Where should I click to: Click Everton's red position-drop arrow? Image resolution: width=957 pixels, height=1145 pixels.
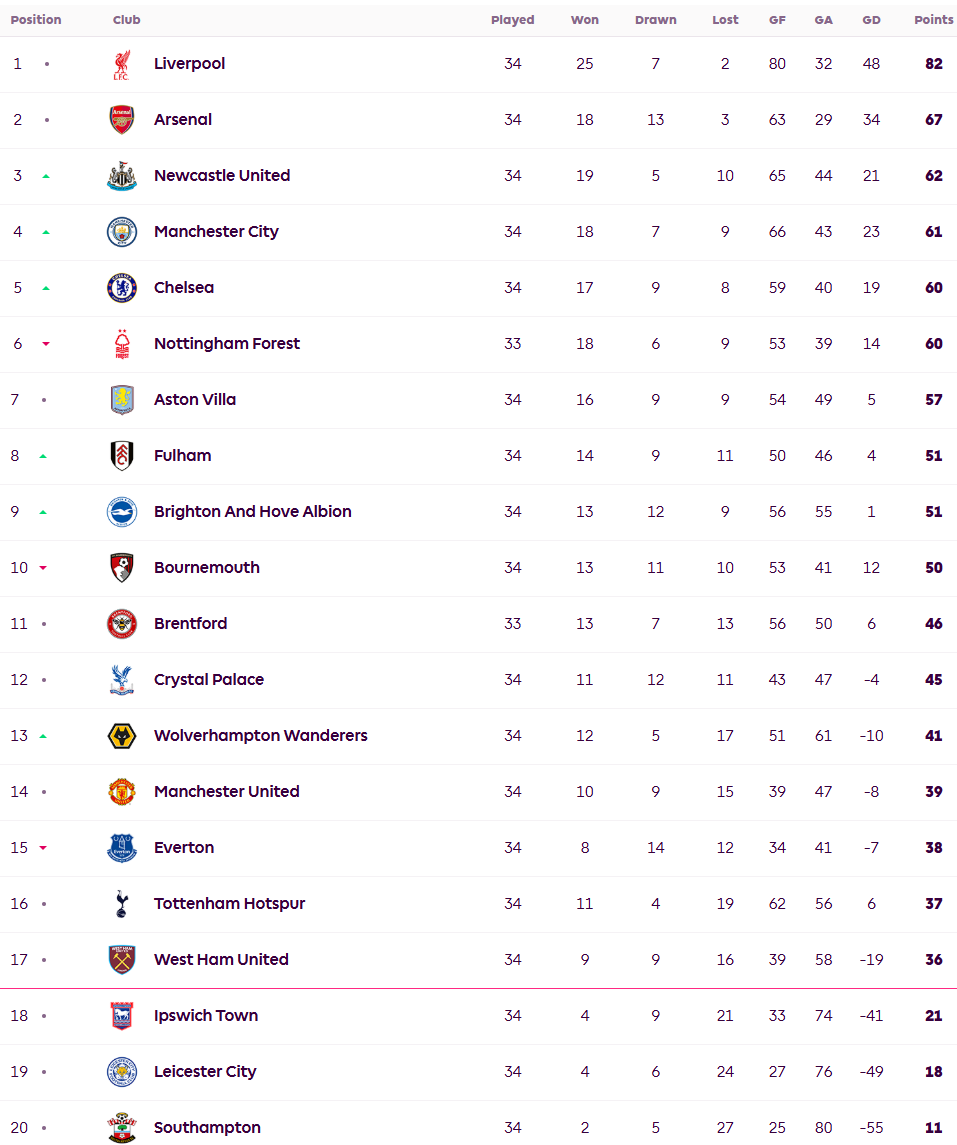coord(43,848)
